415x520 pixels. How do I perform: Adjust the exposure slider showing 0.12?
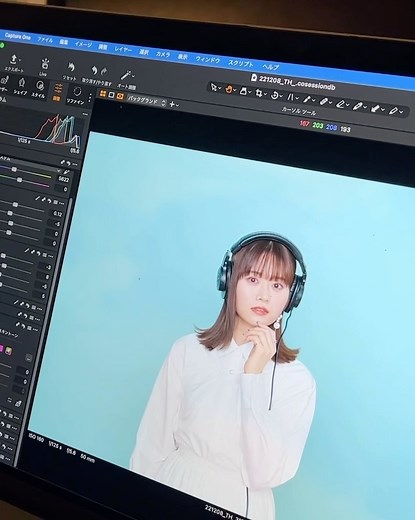coord(15,204)
